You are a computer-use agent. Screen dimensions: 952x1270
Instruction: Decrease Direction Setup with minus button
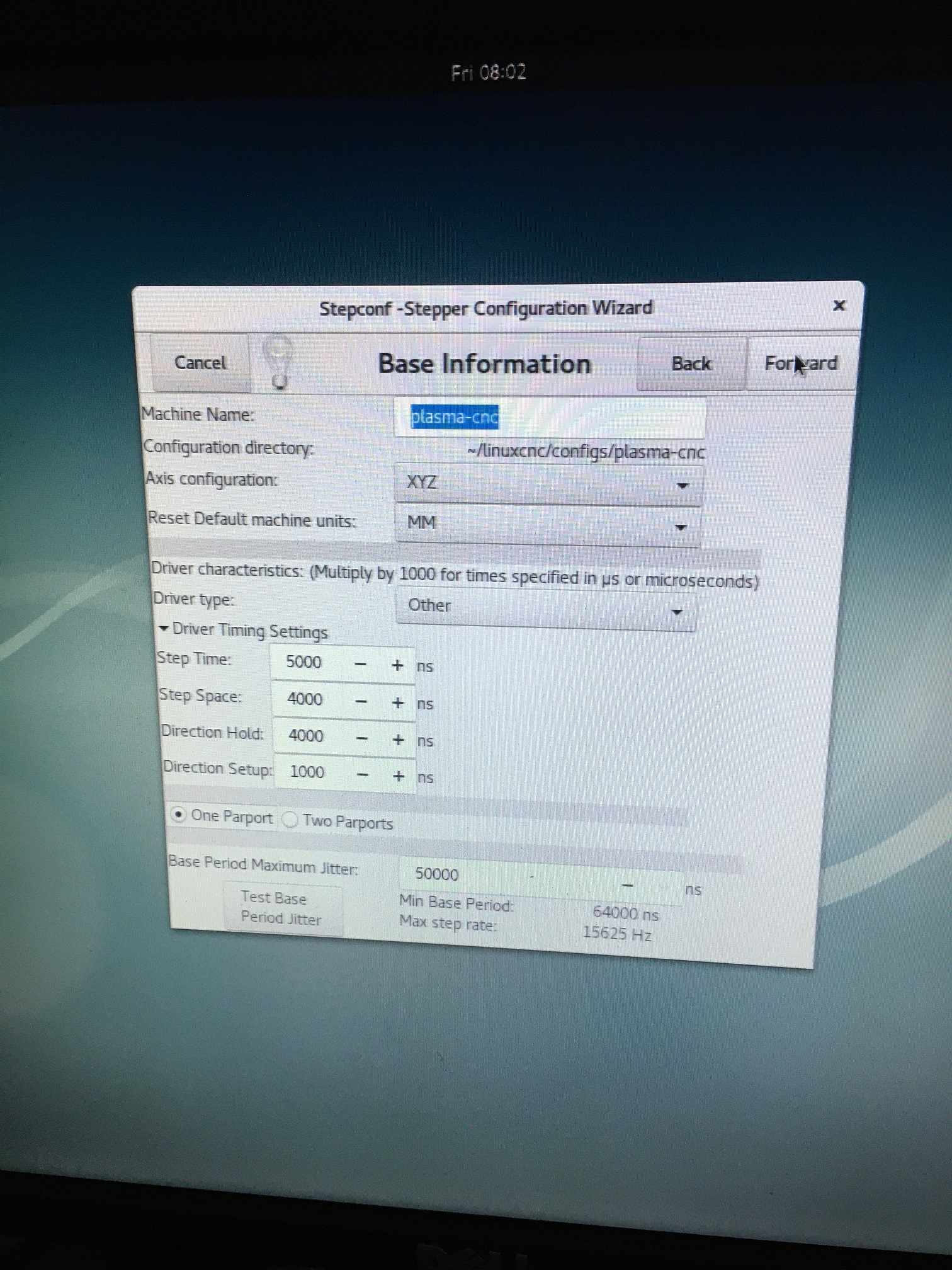363,774
